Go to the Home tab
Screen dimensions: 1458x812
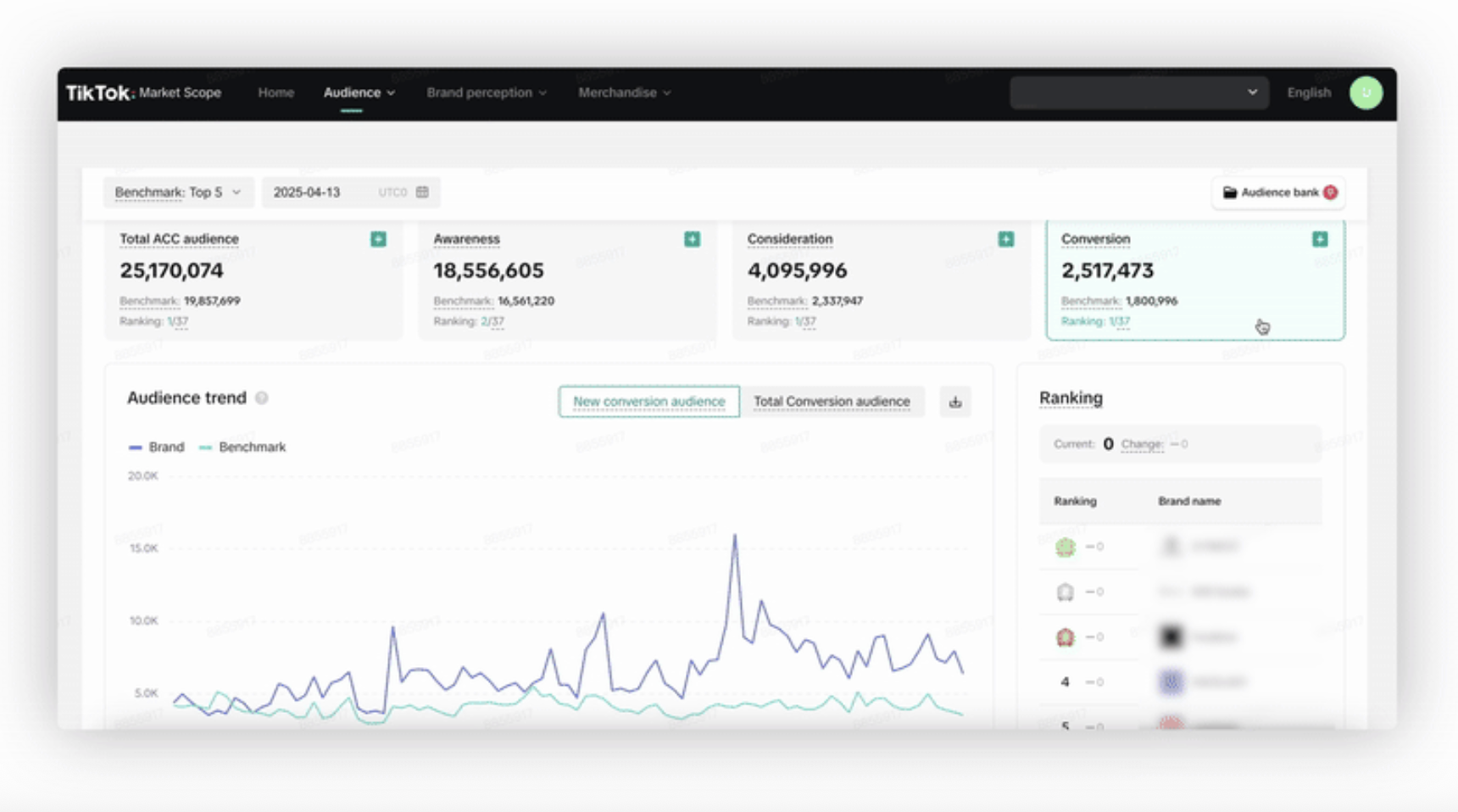coord(275,92)
